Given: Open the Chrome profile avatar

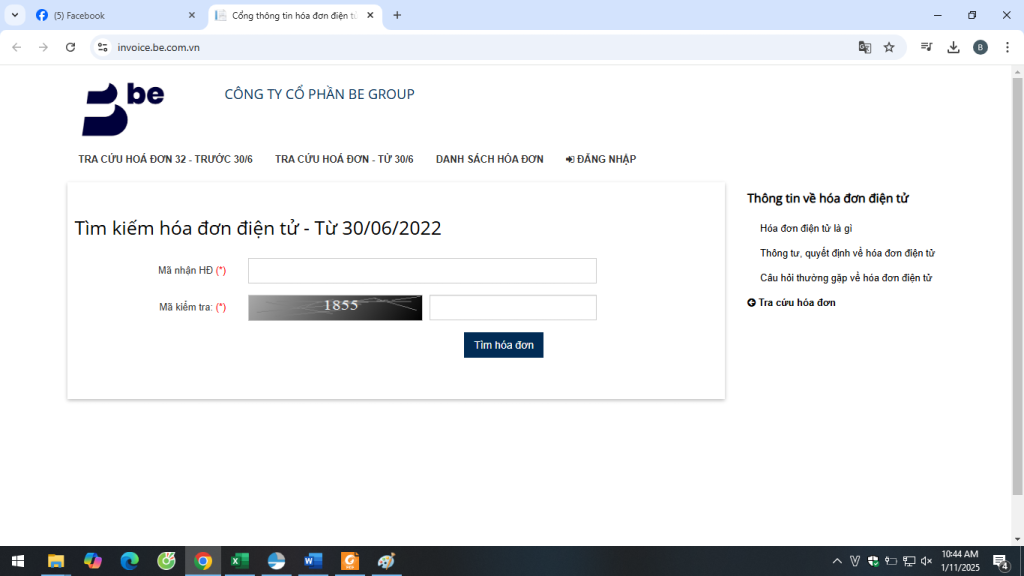Looking at the screenshot, I should (x=980, y=47).
